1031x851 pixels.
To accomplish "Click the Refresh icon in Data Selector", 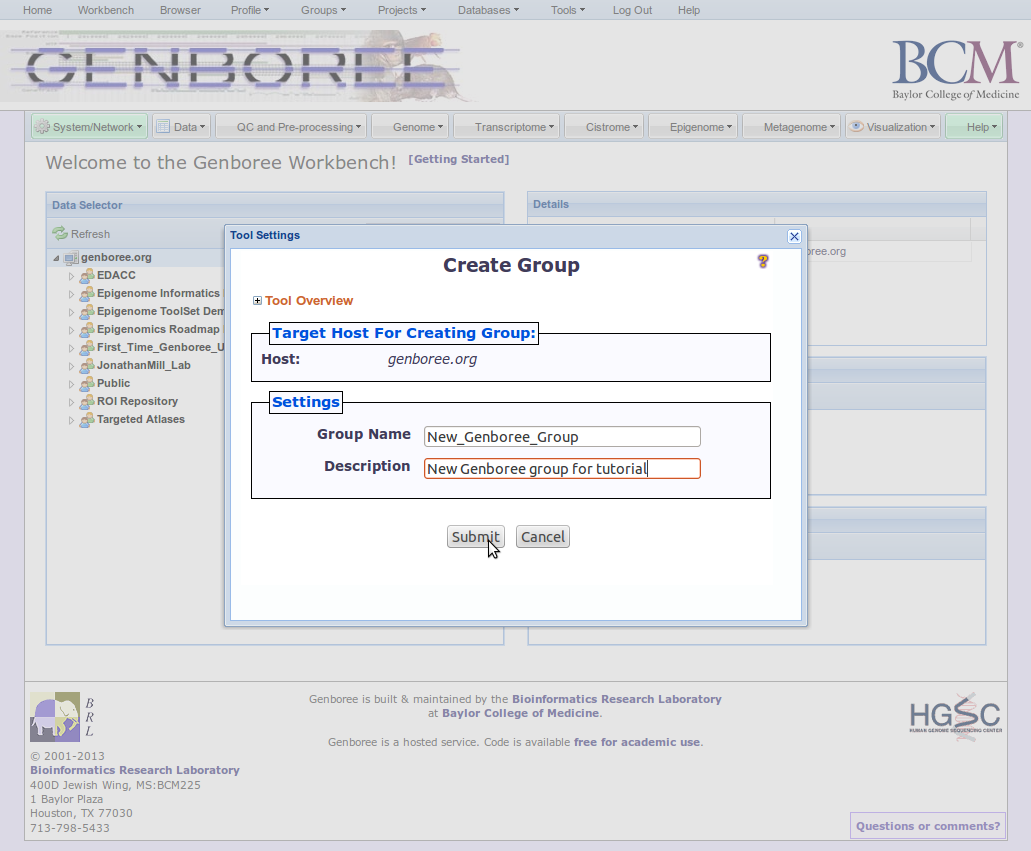I will click(x=60, y=234).
